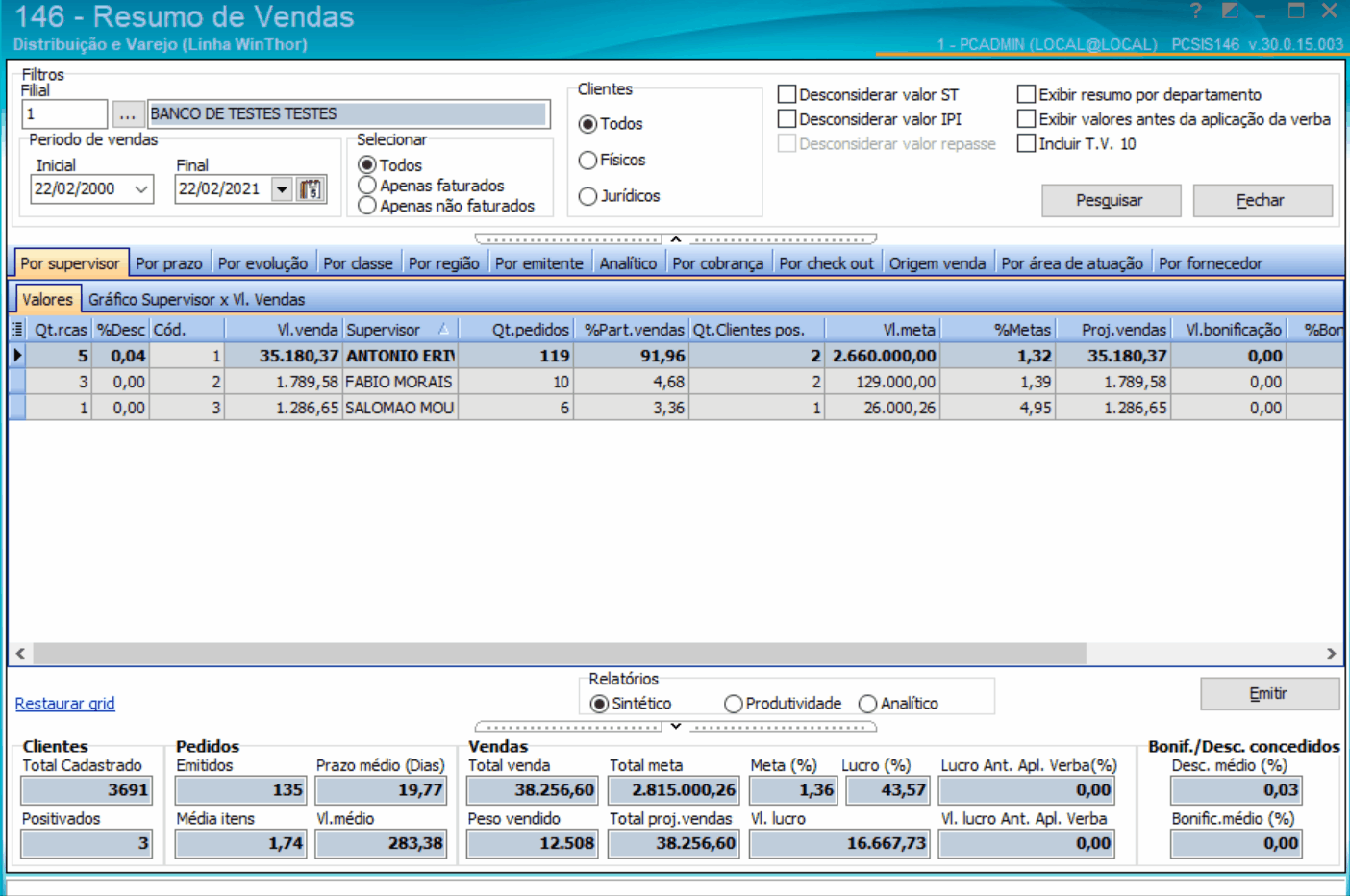The image size is (1350, 896).
Task: Click the title bar edit-window icon
Action: coord(1229,12)
